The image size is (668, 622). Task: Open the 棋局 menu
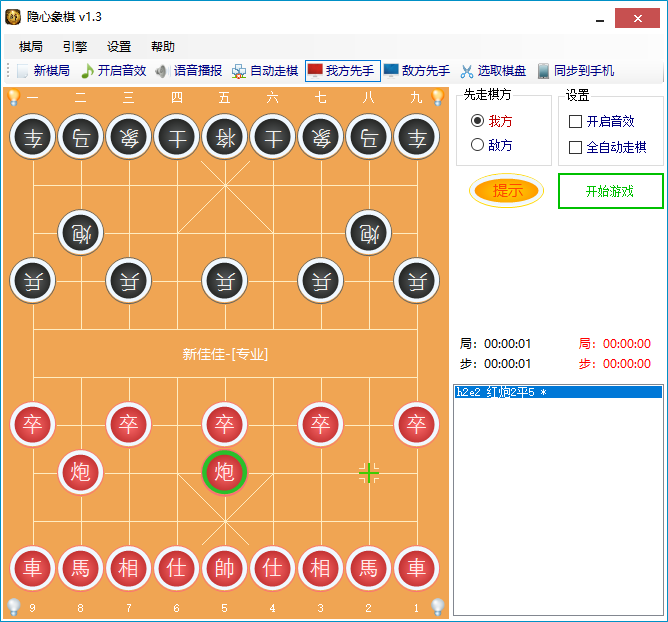click(31, 46)
